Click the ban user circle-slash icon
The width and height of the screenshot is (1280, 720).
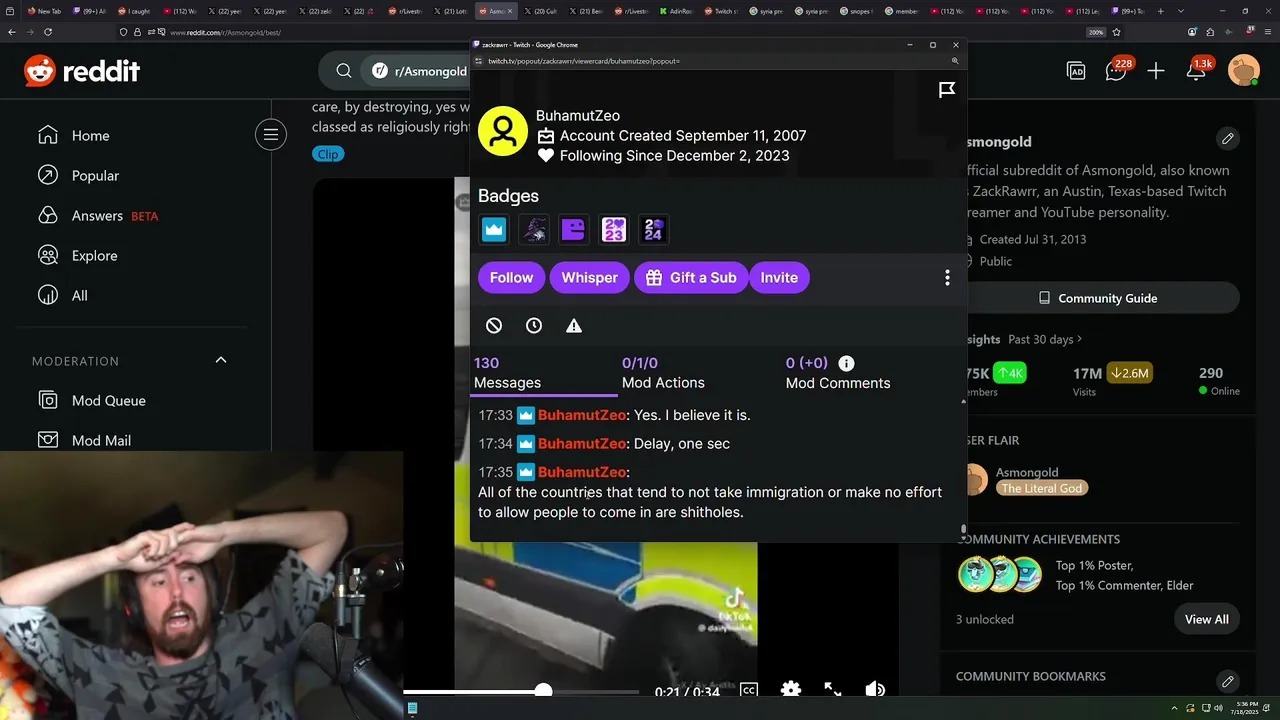494,326
